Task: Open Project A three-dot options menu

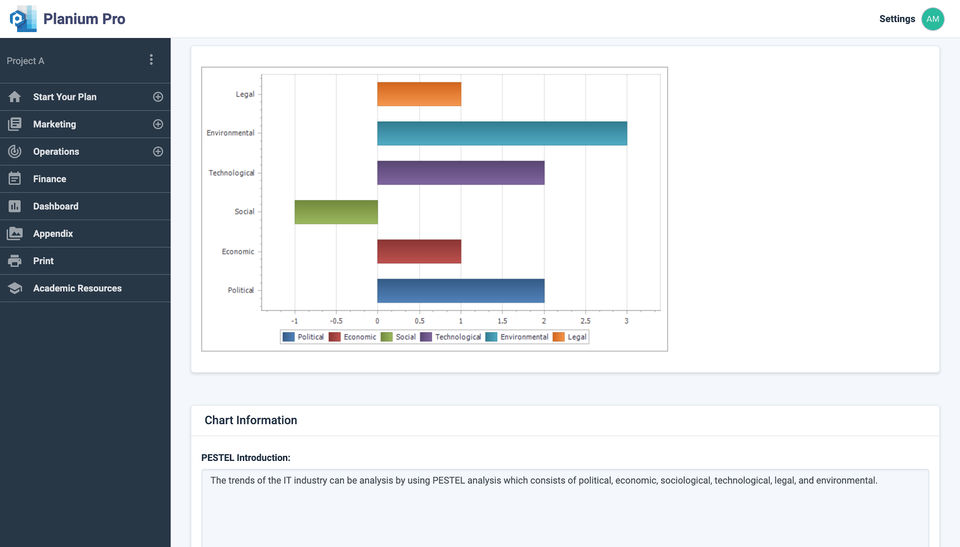Action: (x=151, y=59)
